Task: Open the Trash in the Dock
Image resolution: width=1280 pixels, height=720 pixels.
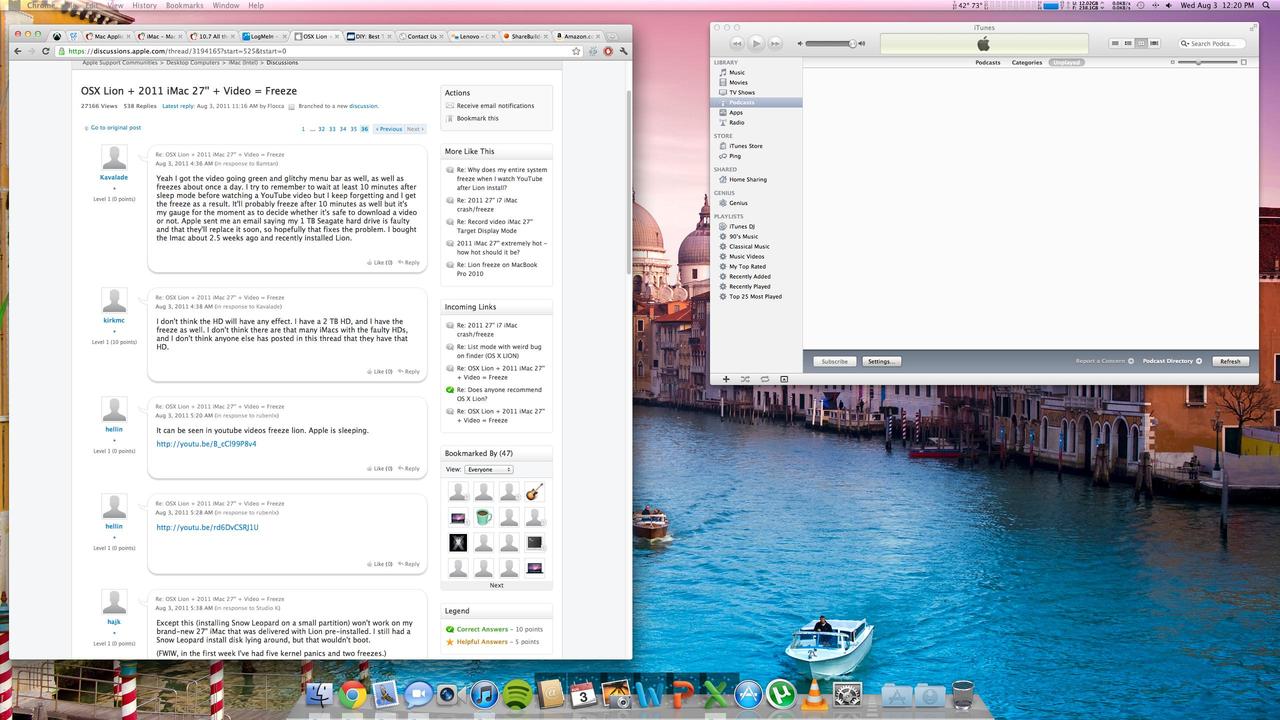Action: pyautogui.click(x=962, y=694)
